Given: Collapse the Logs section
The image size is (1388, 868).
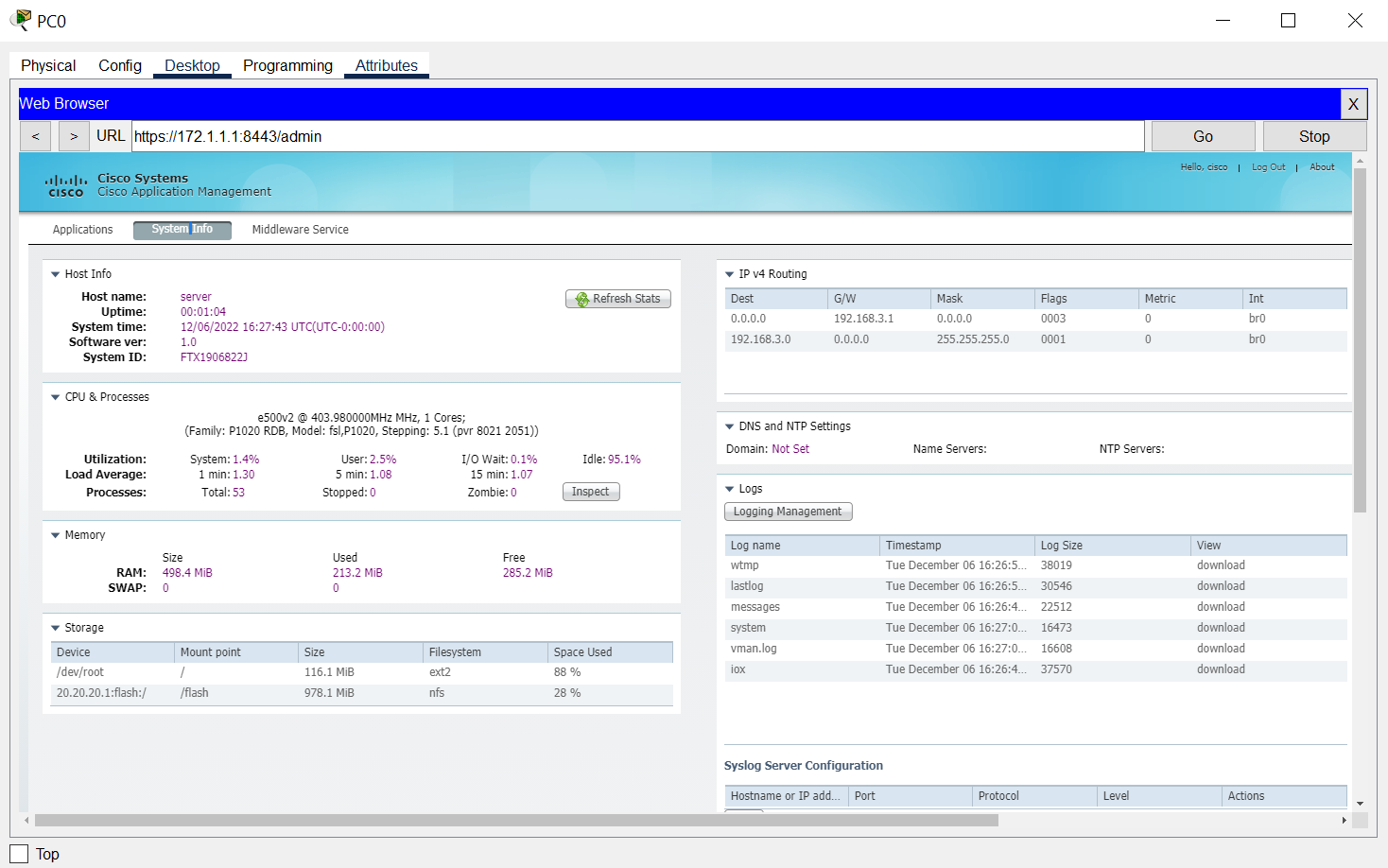Looking at the screenshot, I should pyautogui.click(x=729, y=488).
